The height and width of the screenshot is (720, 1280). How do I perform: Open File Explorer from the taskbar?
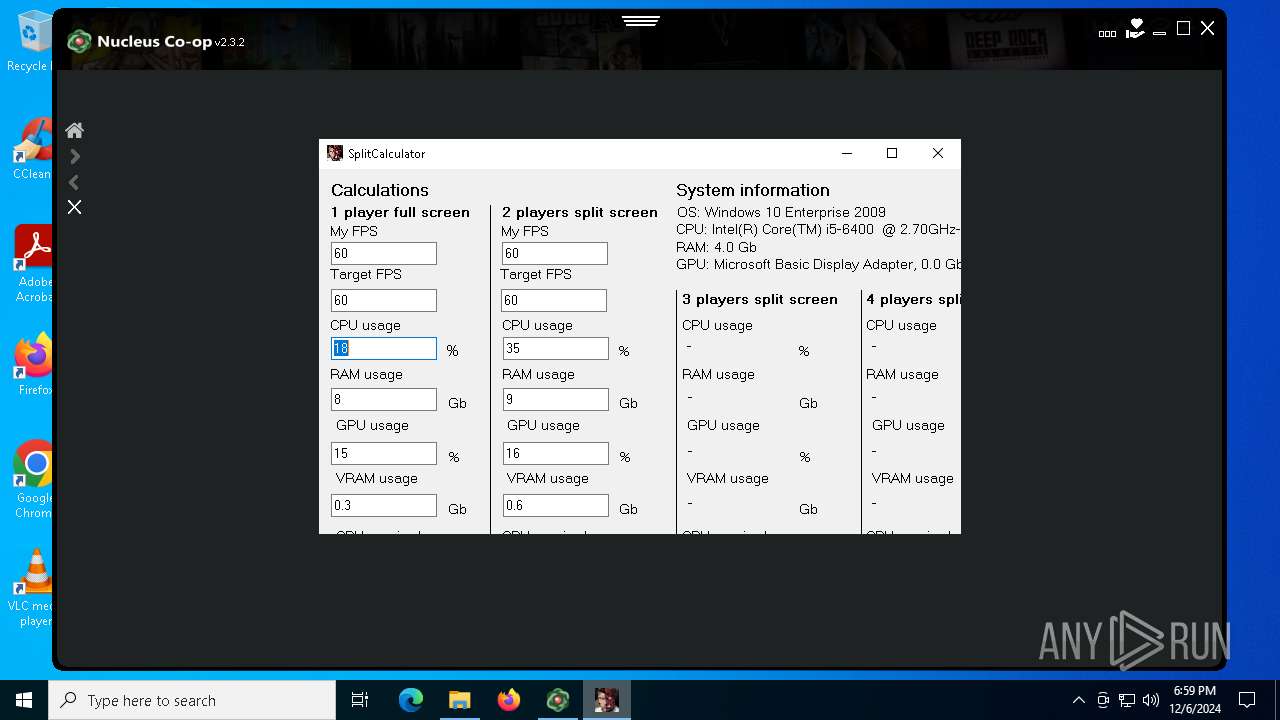[x=459, y=700]
